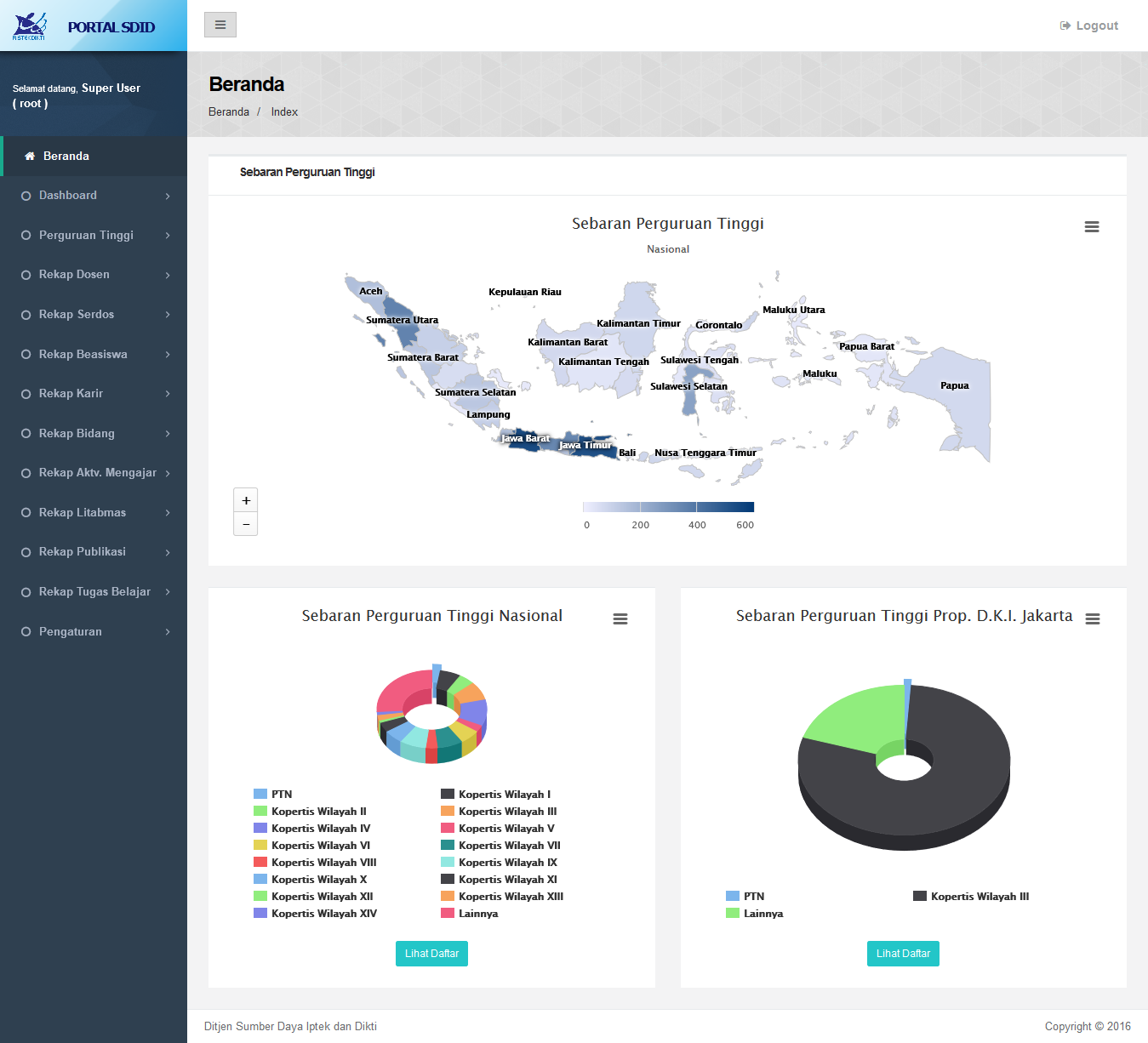Click the sidebar collapse hamburger icon
The image size is (1148, 1043).
220,25
